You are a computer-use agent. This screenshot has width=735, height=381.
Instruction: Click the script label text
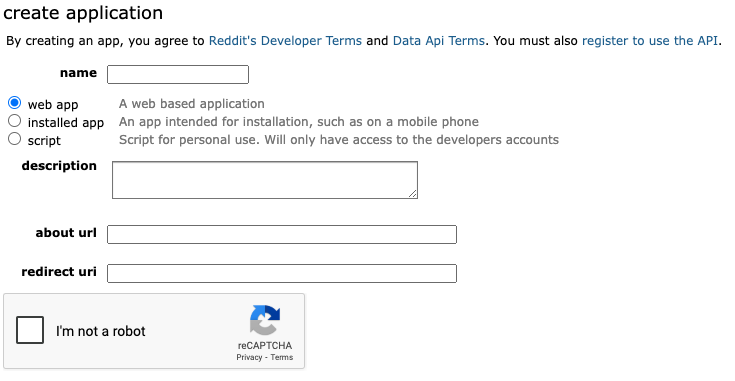(x=44, y=141)
